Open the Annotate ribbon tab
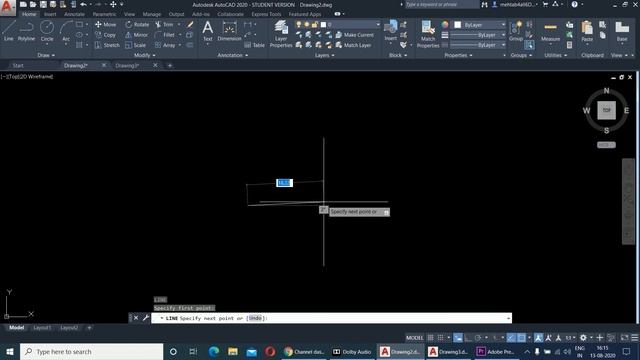Screen dimensions: 640x360 point(74,14)
